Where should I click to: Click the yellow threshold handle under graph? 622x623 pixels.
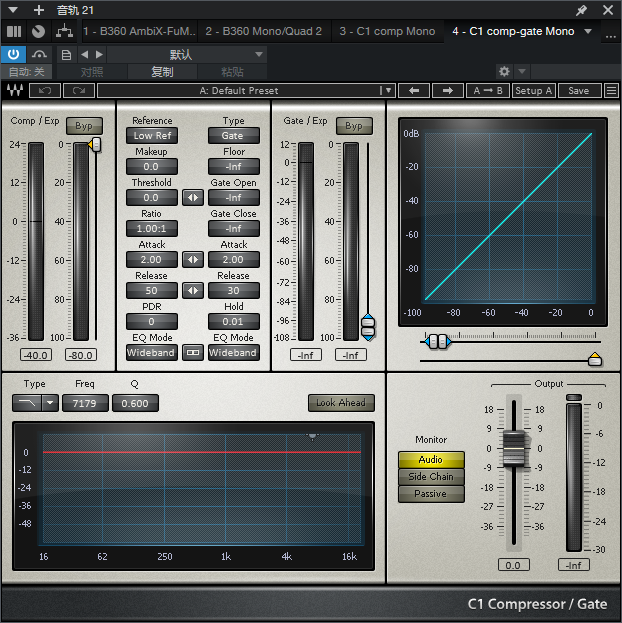595,359
